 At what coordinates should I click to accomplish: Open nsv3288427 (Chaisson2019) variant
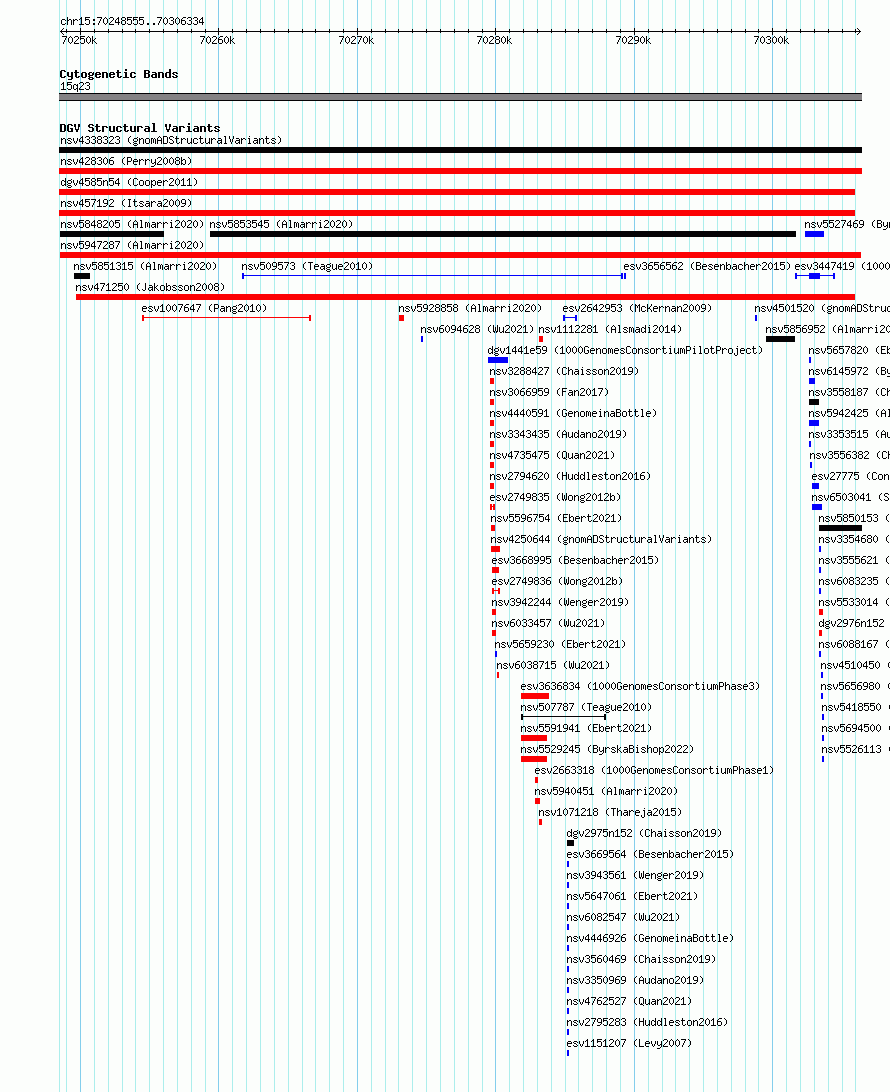point(564,370)
